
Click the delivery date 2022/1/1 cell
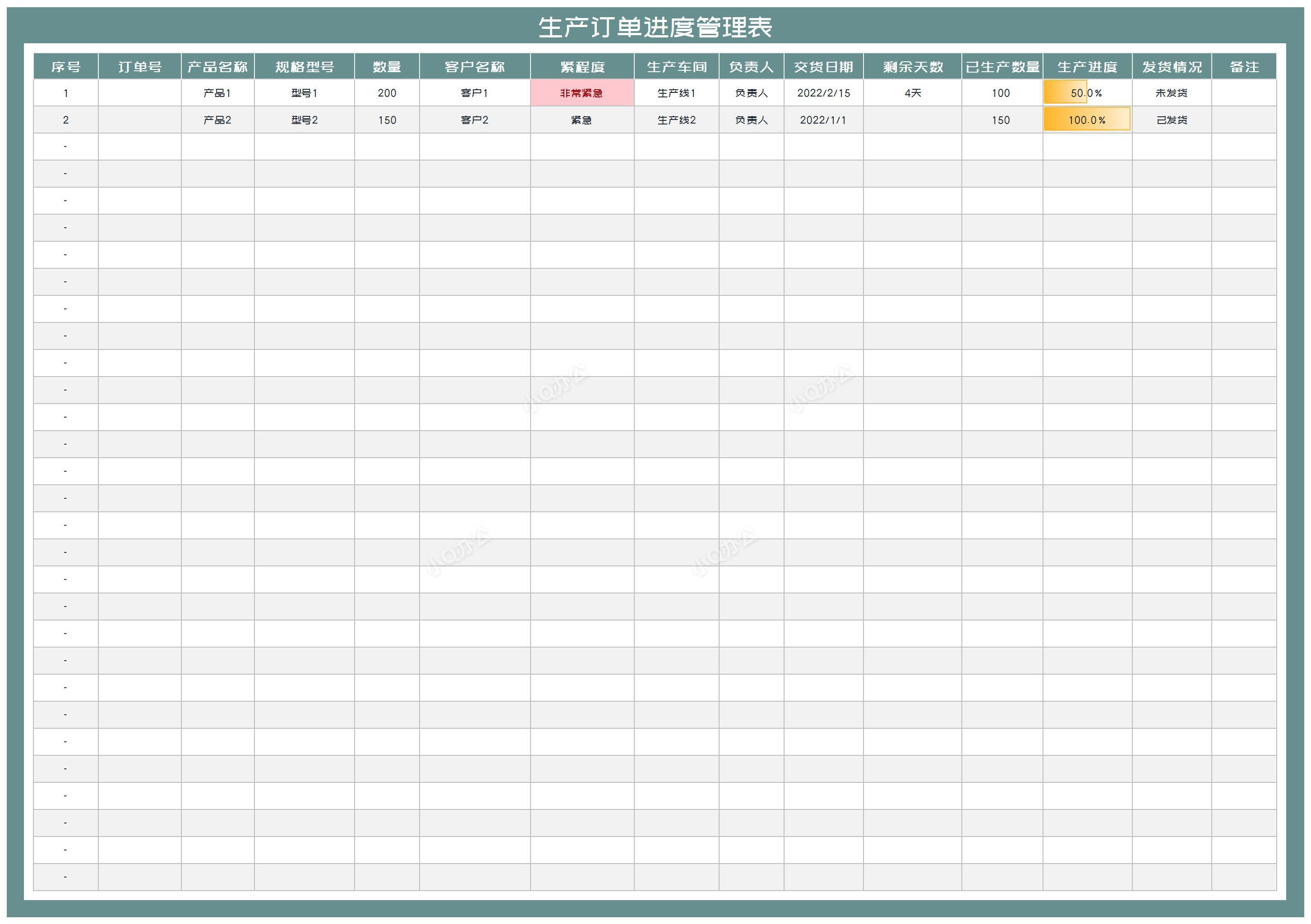(823, 120)
